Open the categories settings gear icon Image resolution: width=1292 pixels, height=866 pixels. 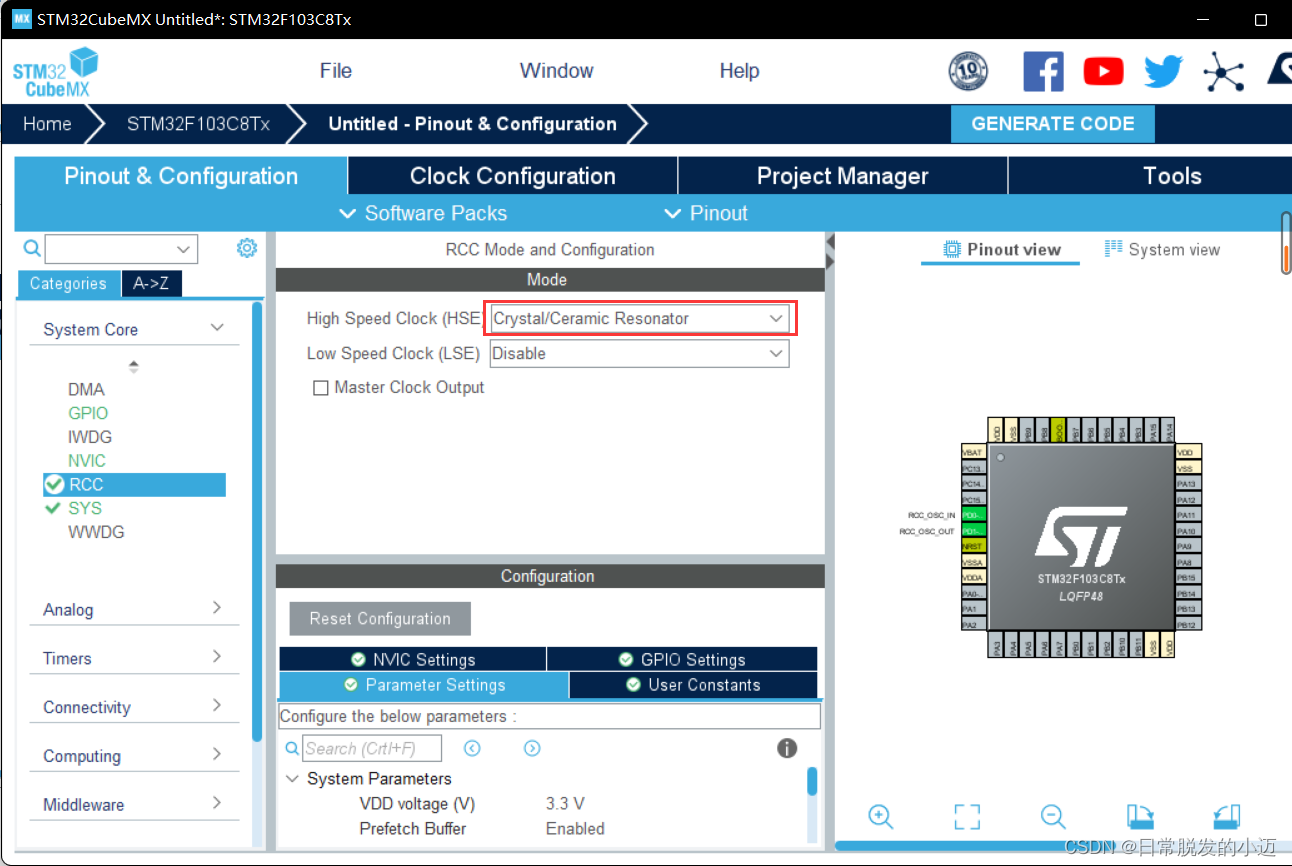pyautogui.click(x=247, y=248)
